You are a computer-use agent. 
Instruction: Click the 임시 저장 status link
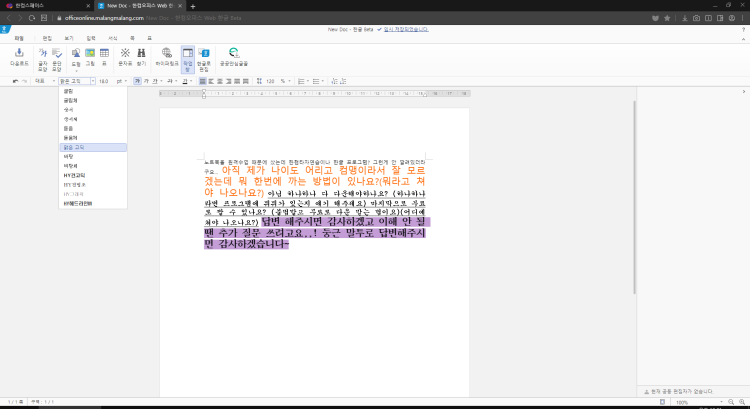(402, 29)
